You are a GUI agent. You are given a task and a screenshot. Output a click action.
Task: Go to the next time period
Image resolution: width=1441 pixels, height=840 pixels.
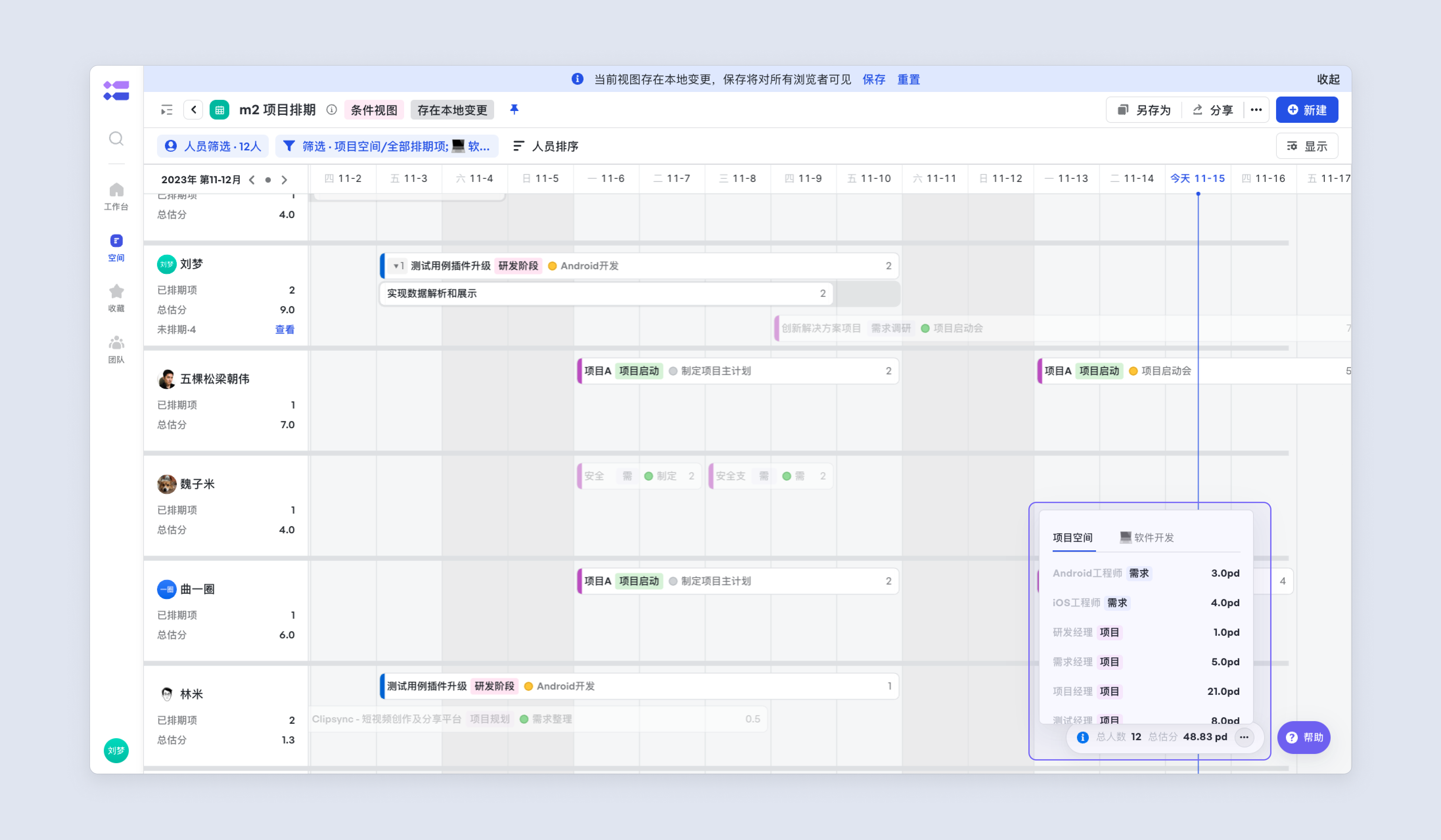point(284,179)
